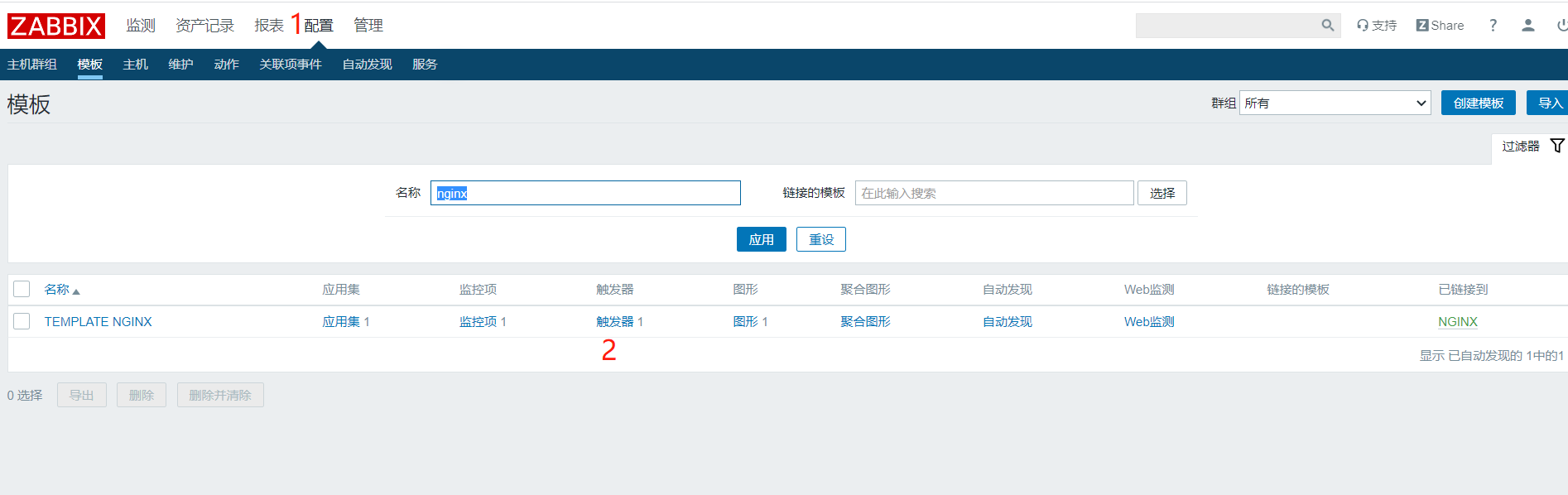Go to the 主机 submenu
This screenshot has width=1568, height=495.
[x=135, y=65]
